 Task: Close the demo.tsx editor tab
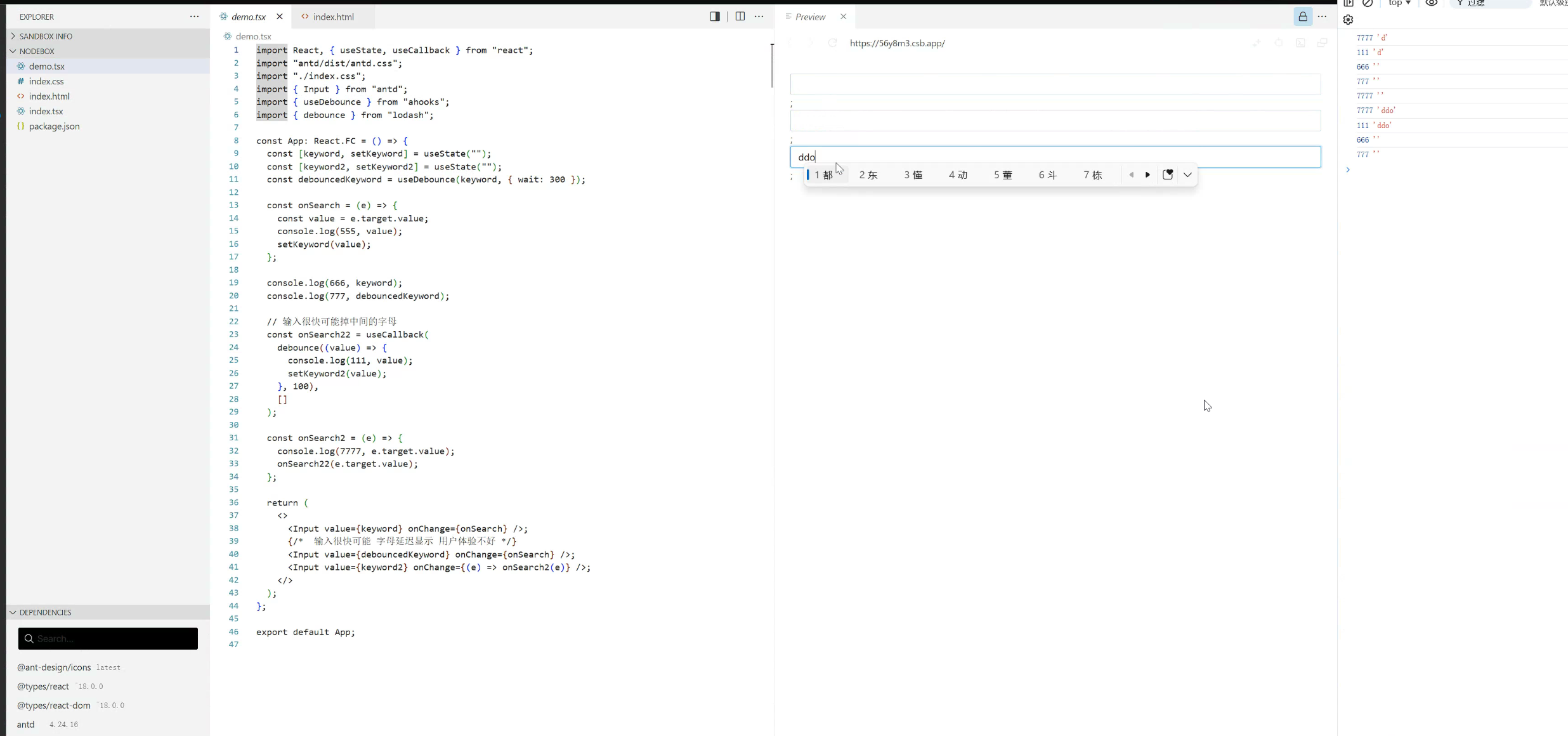280,16
